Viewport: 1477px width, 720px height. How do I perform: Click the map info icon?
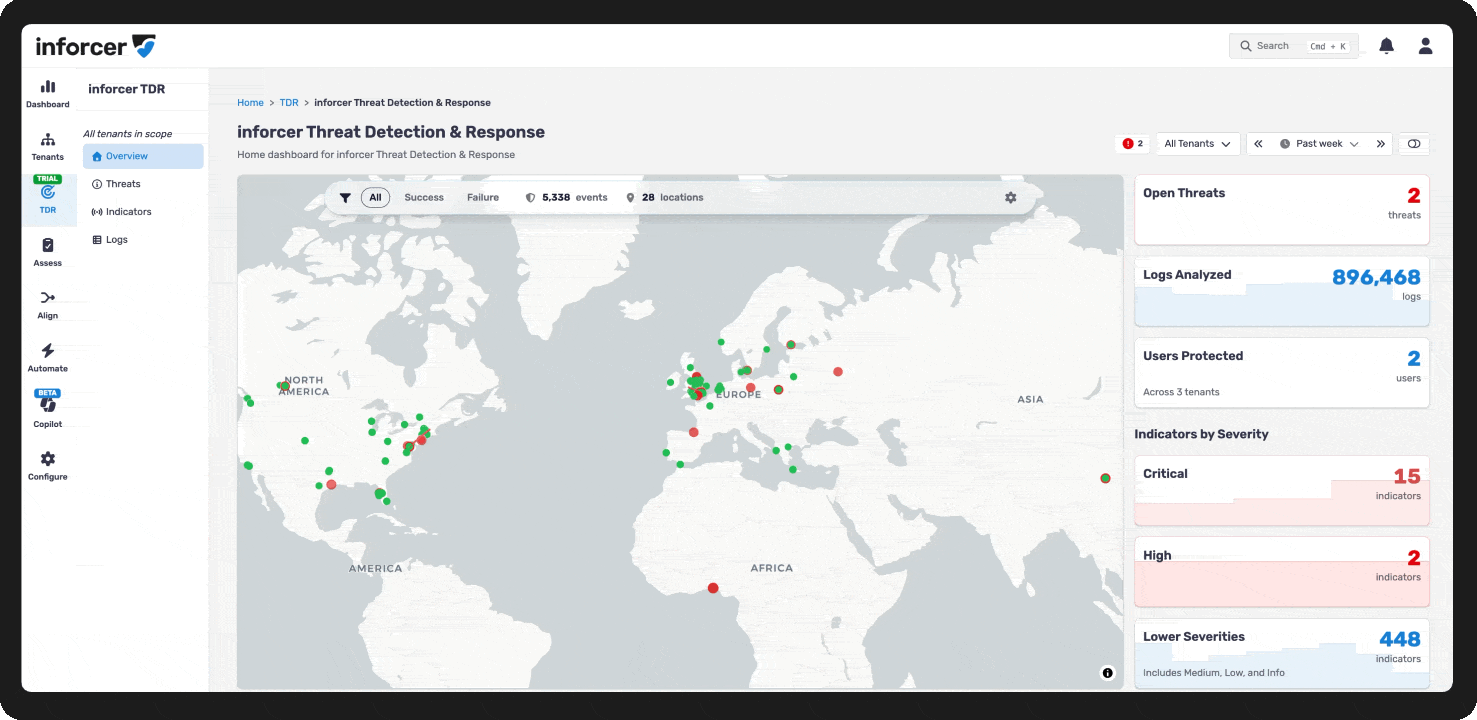click(x=1107, y=673)
